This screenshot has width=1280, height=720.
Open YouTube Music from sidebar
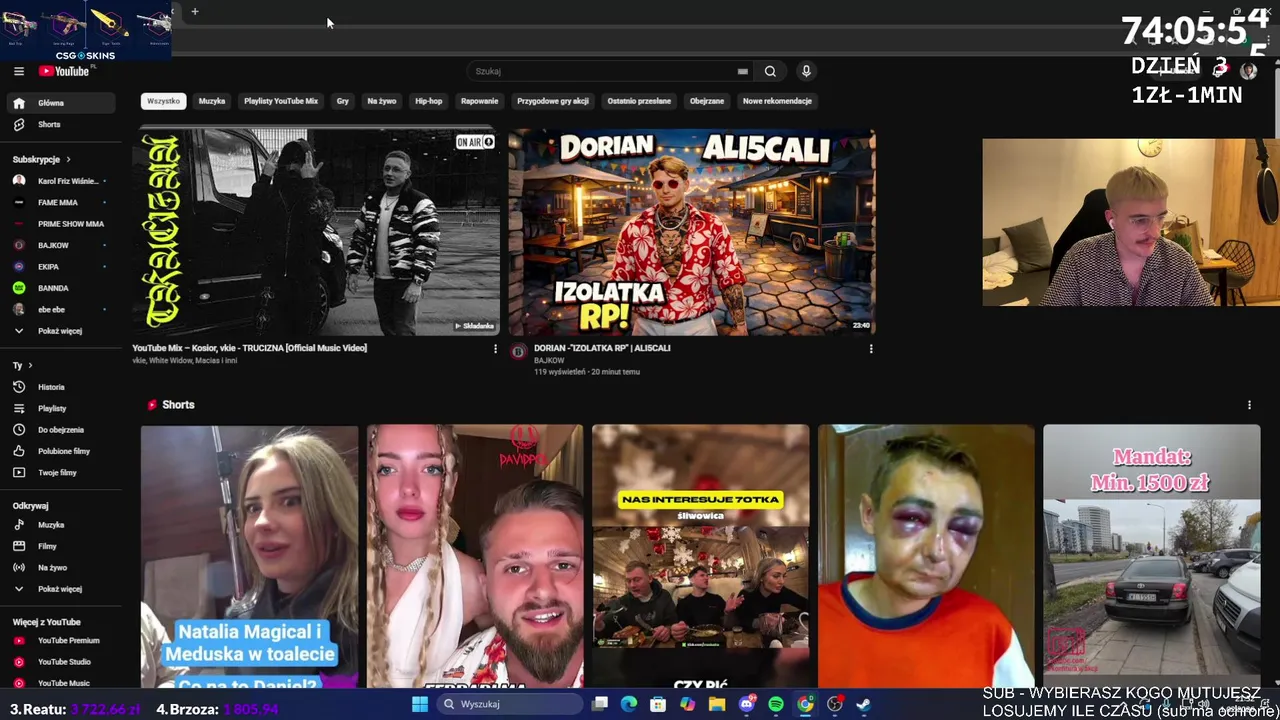[62, 683]
